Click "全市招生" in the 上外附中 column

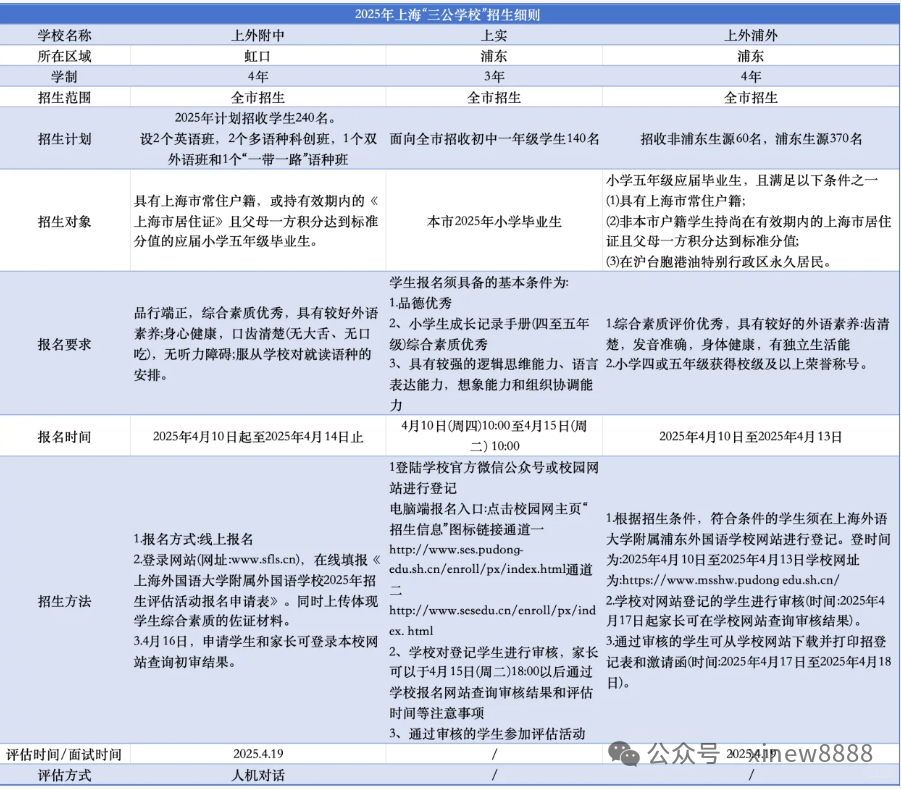point(257,97)
